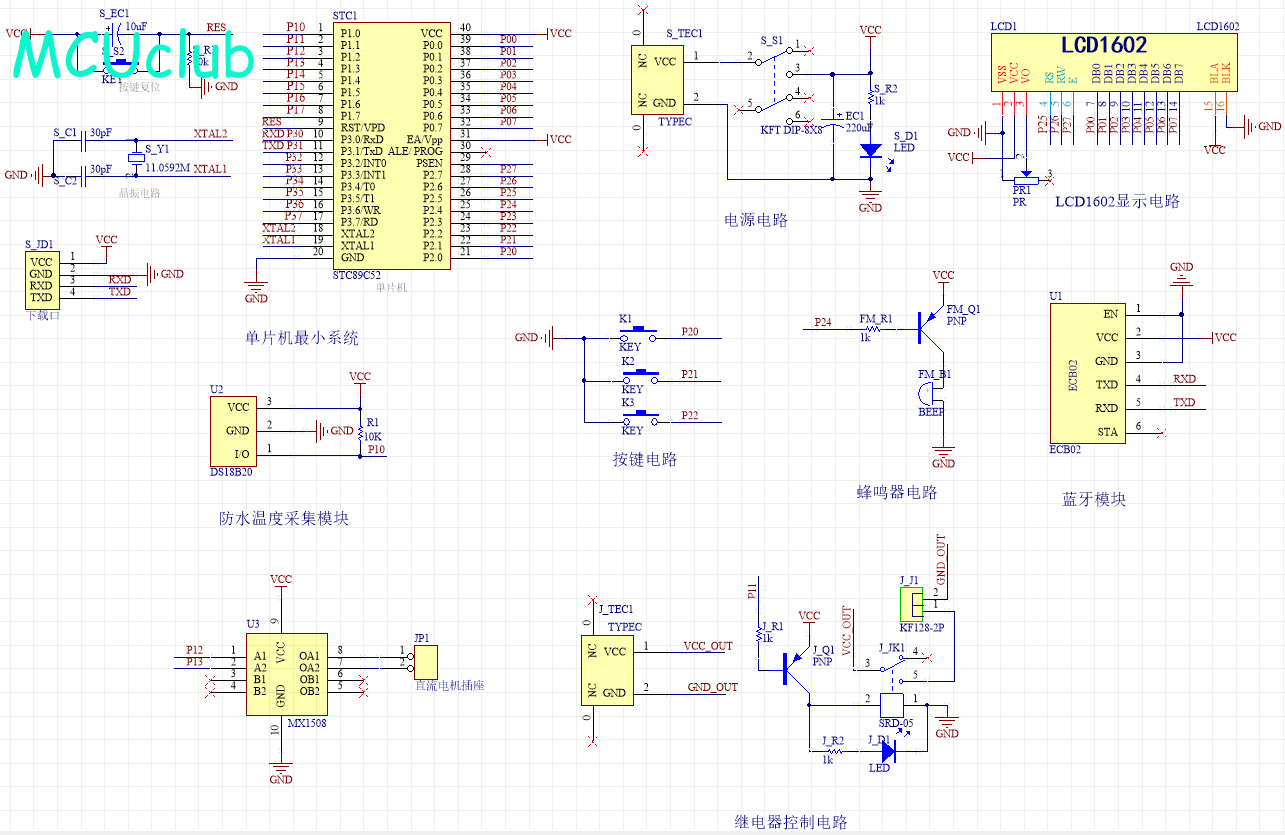Select the STC89C52 microcontroller chip body
The height and width of the screenshot is (835, 1285).
click(389, 146)
